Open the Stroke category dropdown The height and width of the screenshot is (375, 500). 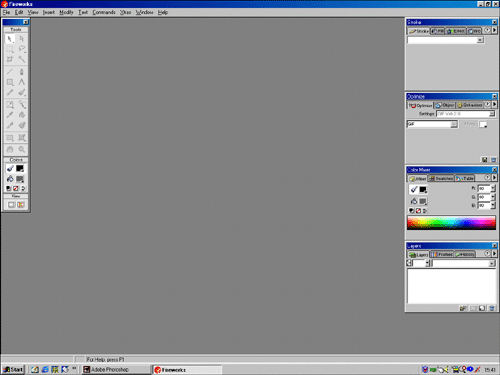tap(480, 40)
